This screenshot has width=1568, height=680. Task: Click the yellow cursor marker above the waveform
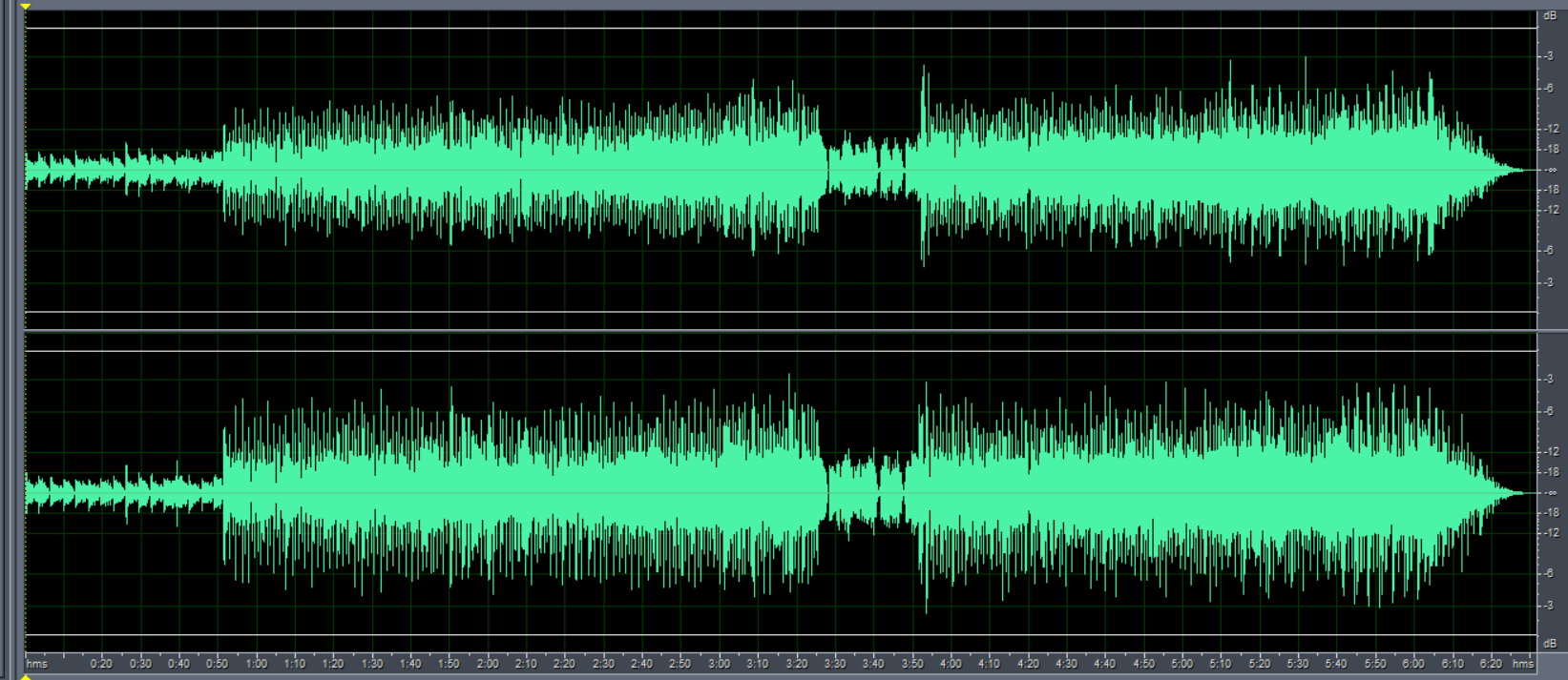(x=26, y=6)
